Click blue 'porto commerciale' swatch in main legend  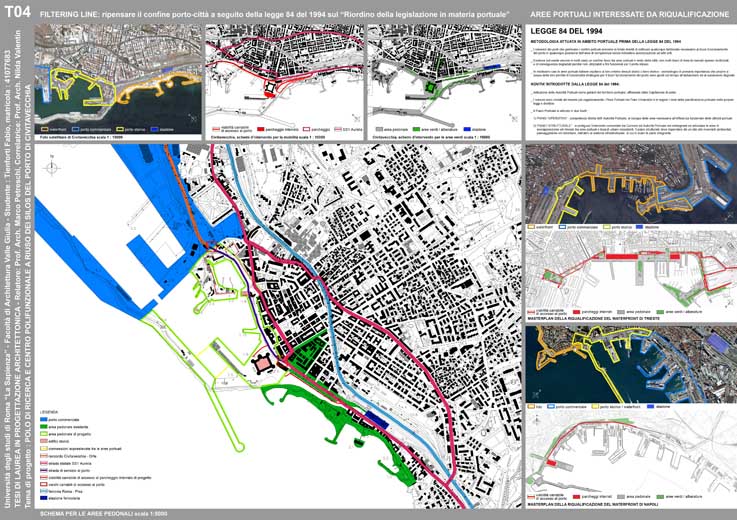44,419
